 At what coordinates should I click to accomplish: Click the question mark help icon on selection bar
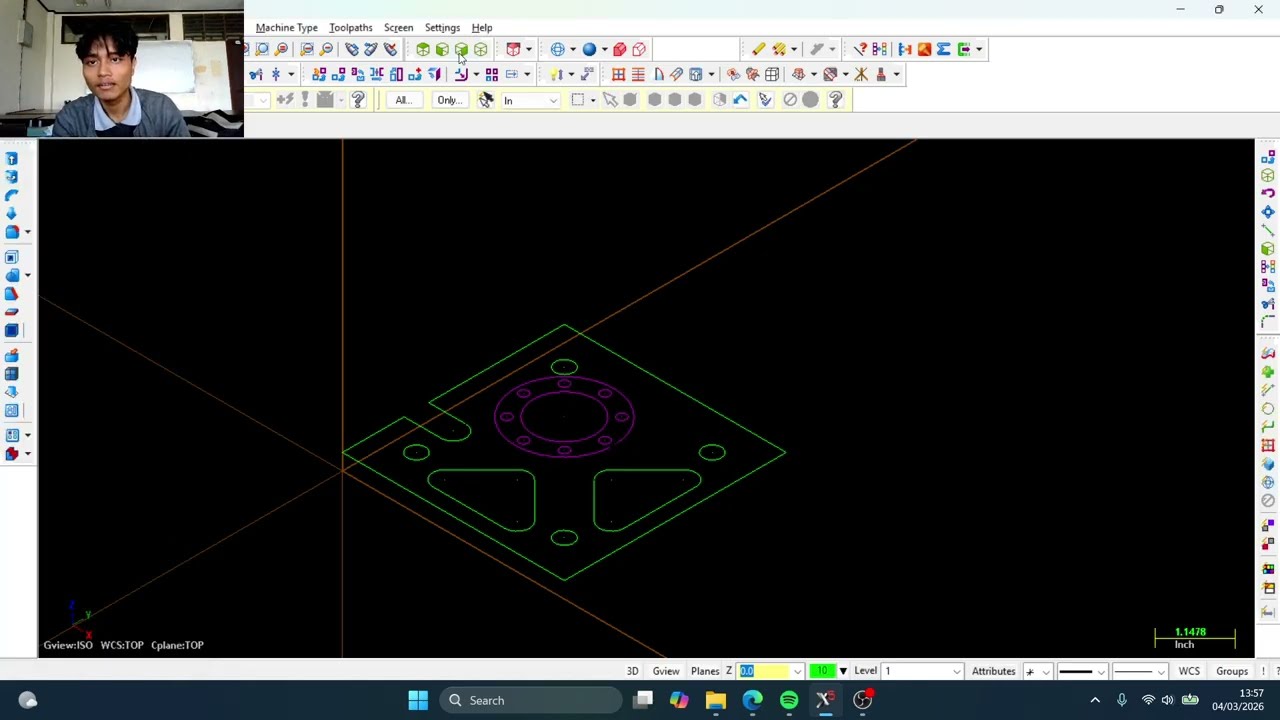[836, 100]
